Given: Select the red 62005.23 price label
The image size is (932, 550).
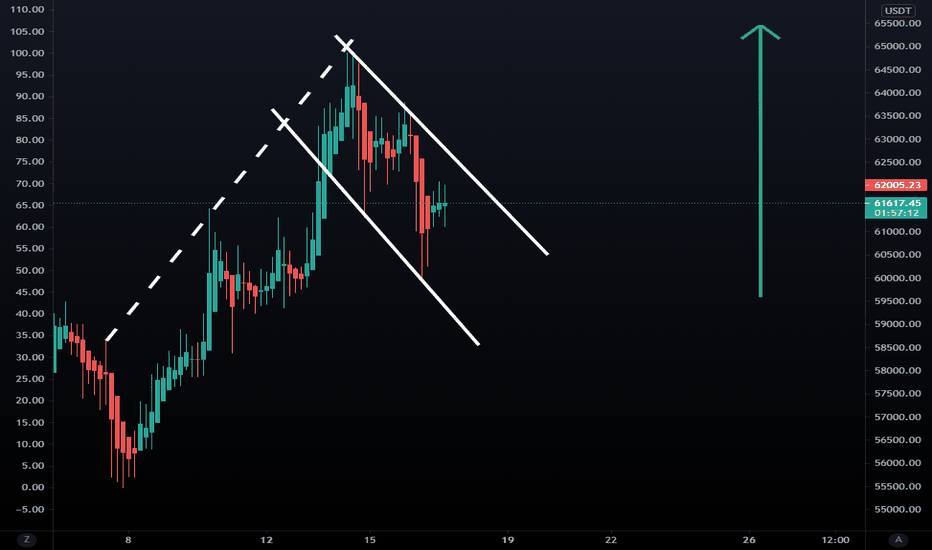Looking at the screenshot, I should click(x=896, y=185).
